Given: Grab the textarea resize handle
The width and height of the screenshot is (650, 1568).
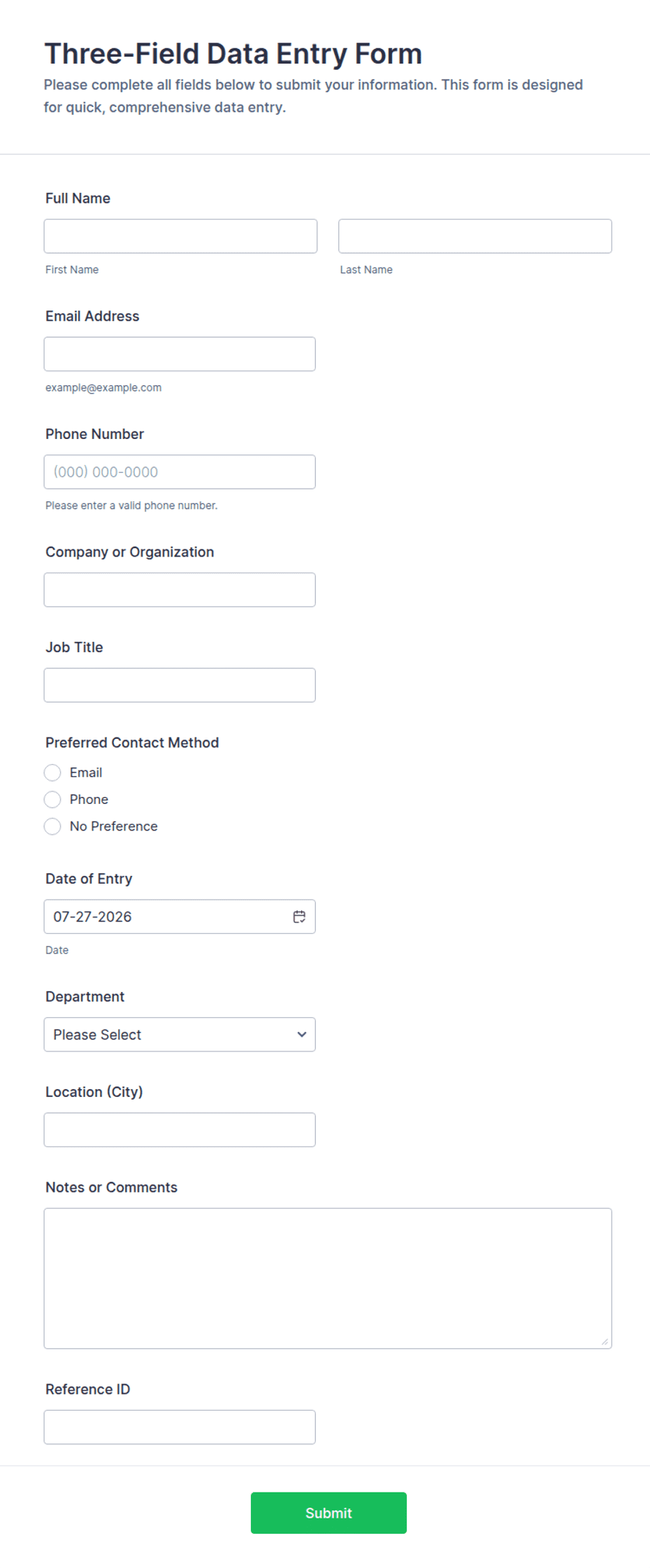Looking at the screenshot, I should pyautogui.click(x=605, y=1342).
